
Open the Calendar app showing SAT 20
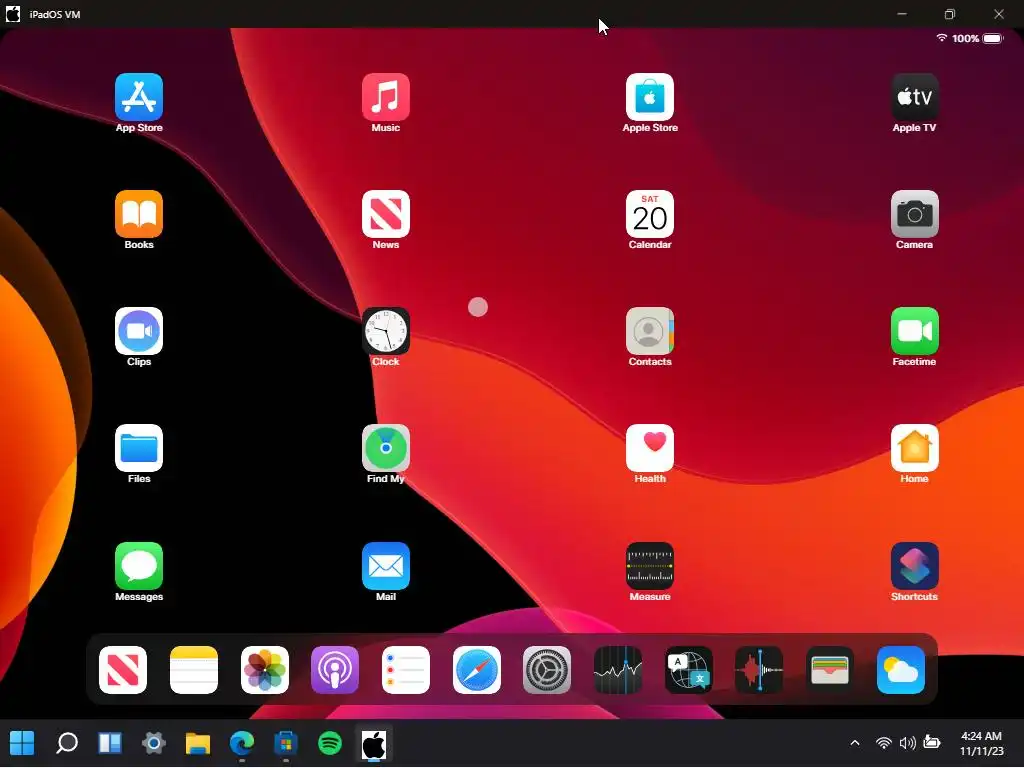click(x=649, y=214)
